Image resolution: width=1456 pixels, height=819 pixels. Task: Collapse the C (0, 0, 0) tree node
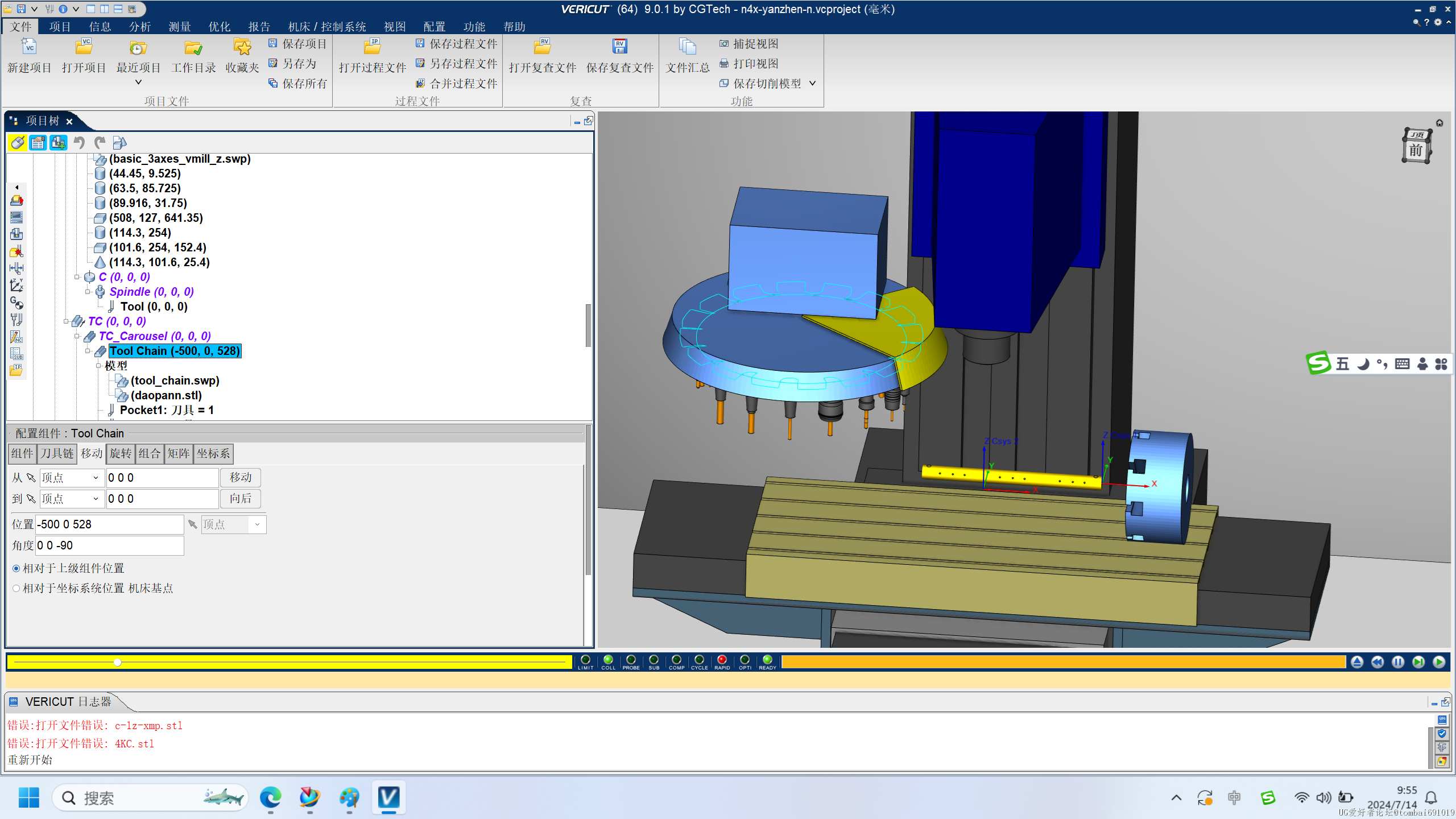point(77,277)
